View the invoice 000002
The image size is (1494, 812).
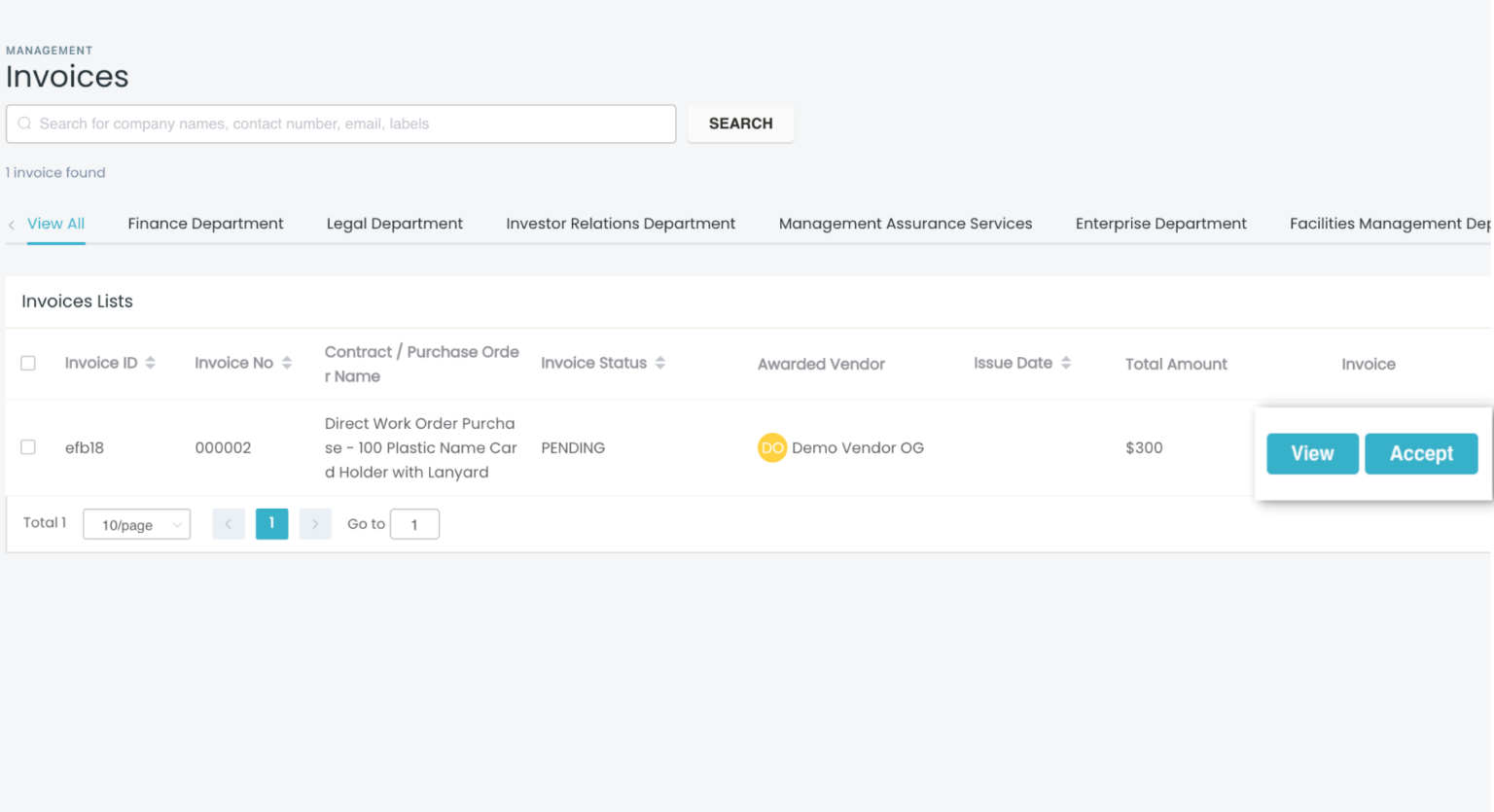pyautogui.click(x=1312, y=453)
